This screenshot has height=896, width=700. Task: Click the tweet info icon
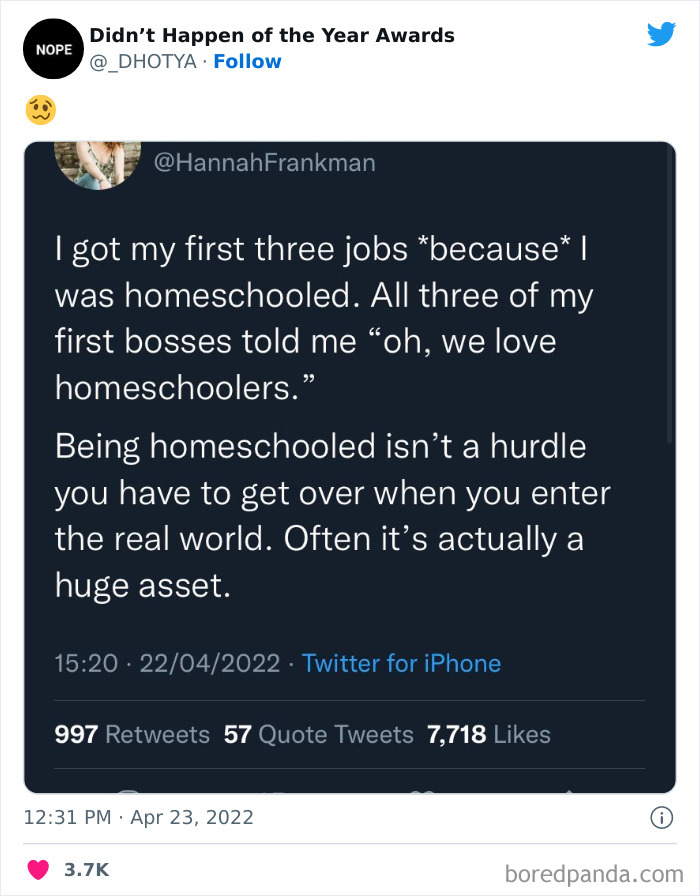click(x=661, y=818)
